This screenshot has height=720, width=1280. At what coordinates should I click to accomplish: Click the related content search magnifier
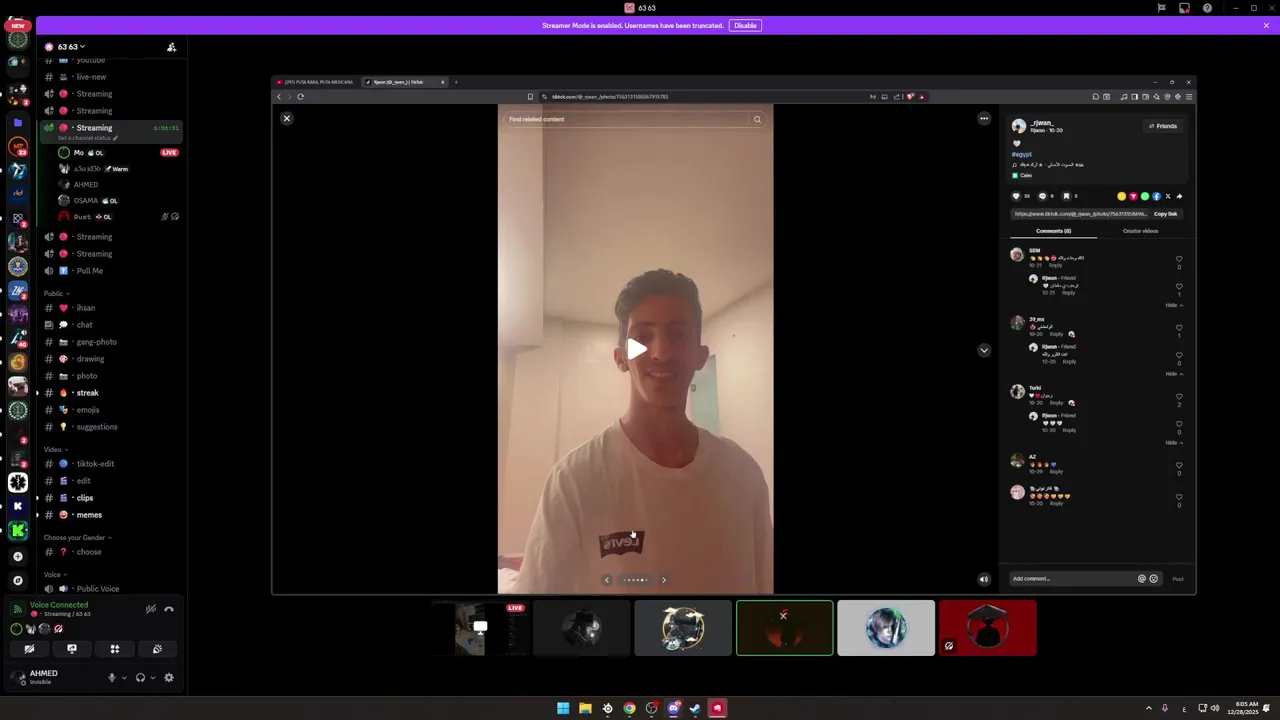757,120
